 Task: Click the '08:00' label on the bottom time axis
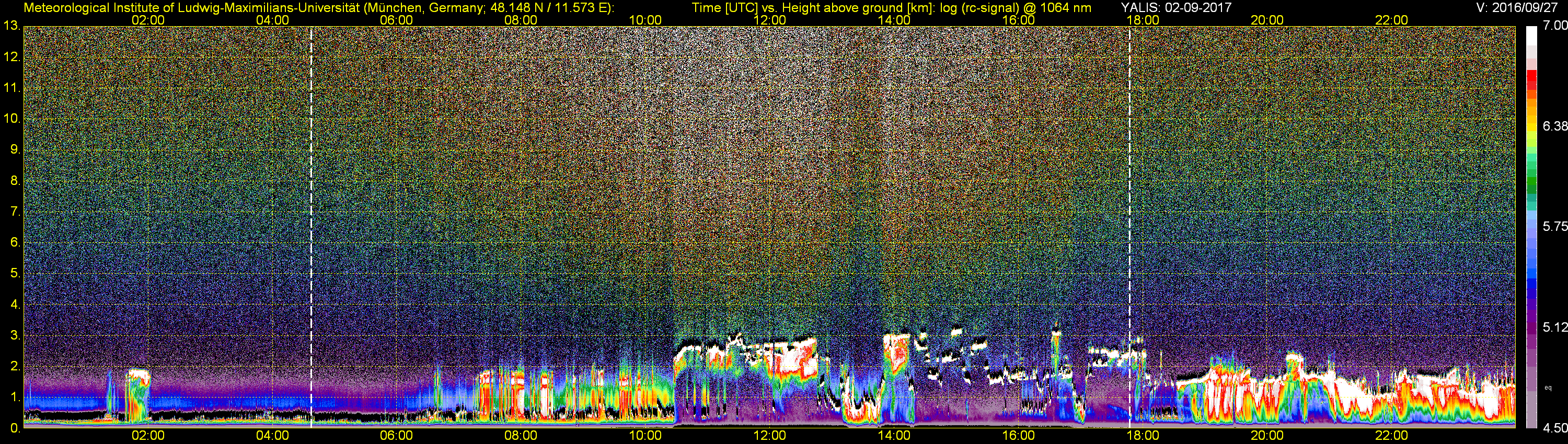pos(521,436)
